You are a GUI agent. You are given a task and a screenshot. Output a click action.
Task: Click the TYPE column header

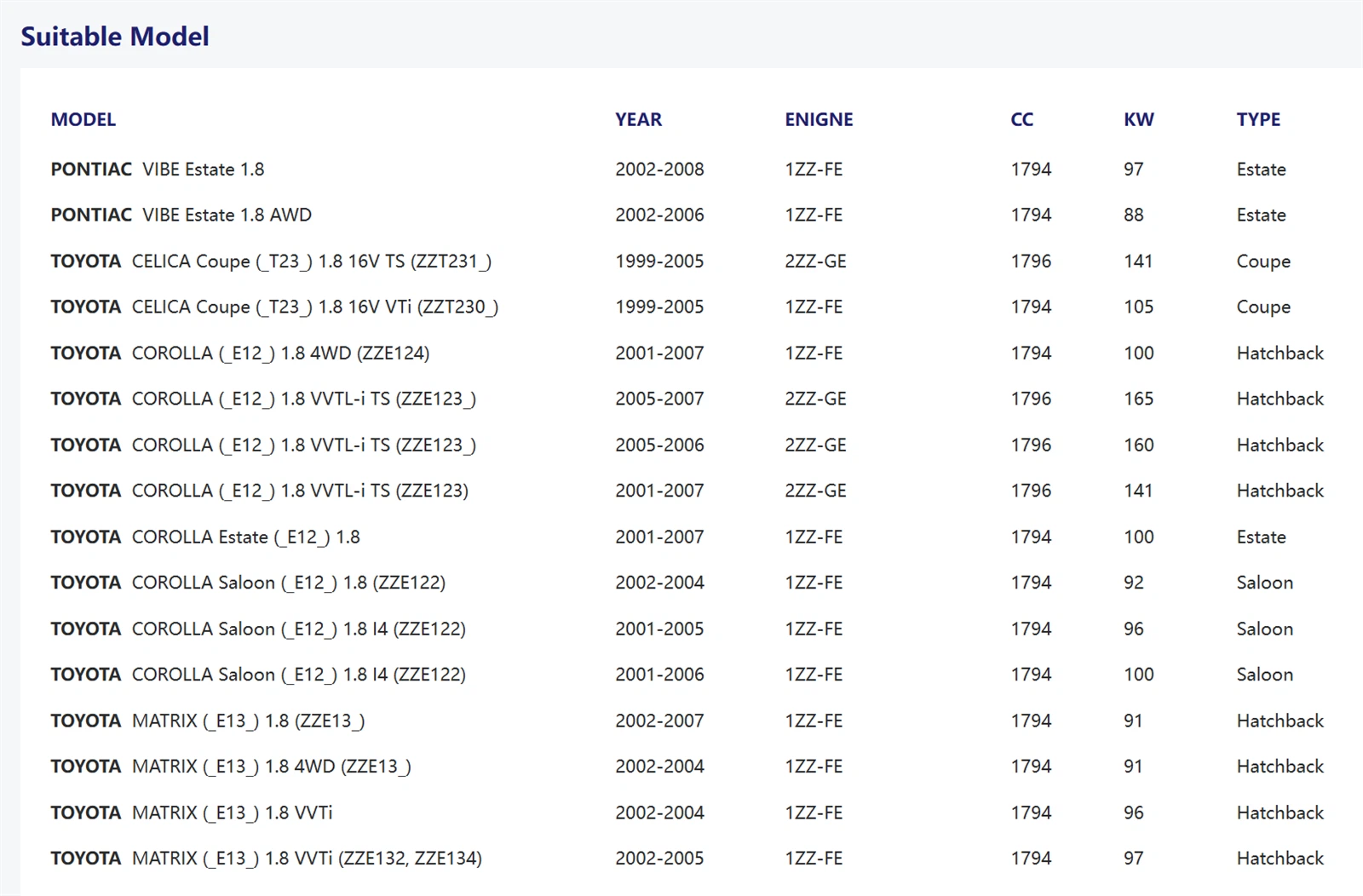(1258, 119)
